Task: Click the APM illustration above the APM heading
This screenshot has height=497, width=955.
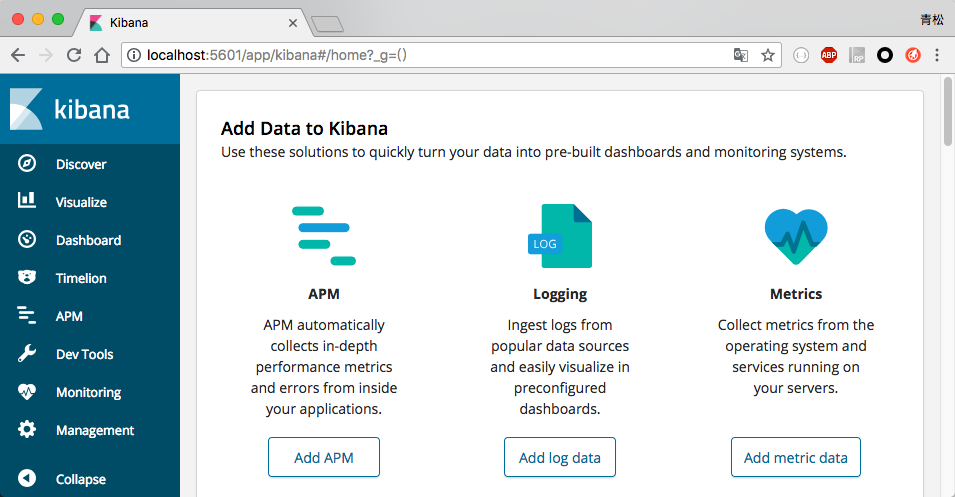Action: tap(324, 236)
